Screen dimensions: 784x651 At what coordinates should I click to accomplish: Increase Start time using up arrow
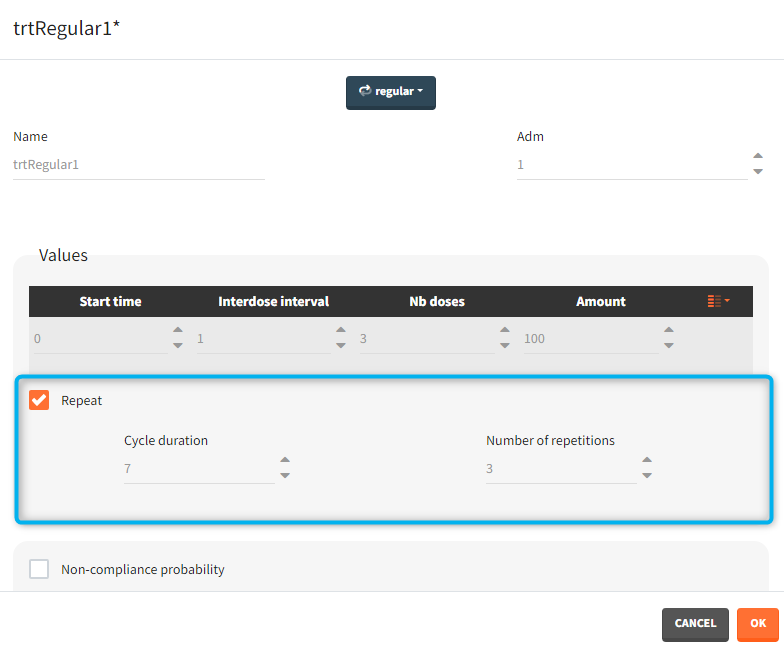tap(178, 331)
